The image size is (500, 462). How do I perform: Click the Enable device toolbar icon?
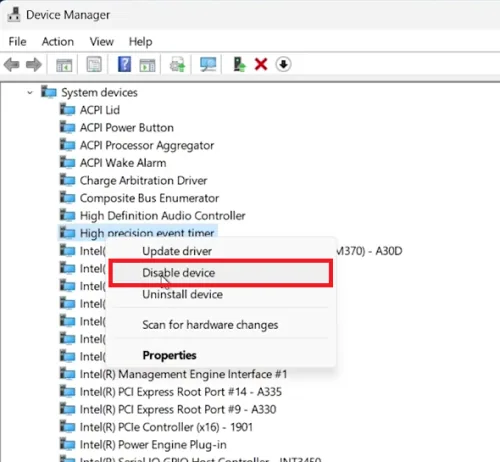coord(239,64)
